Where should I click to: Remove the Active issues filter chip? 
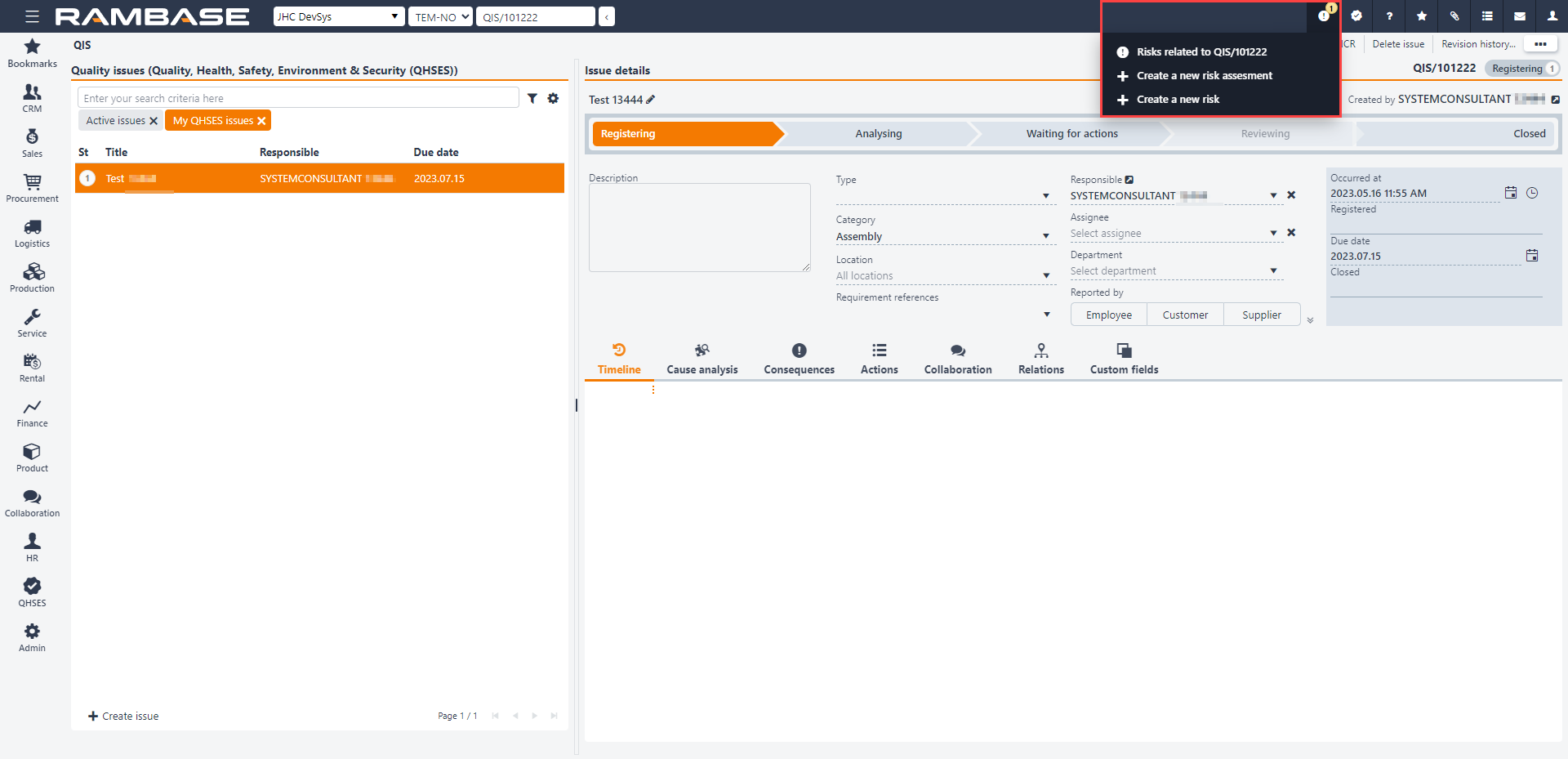tap(154, 121)
